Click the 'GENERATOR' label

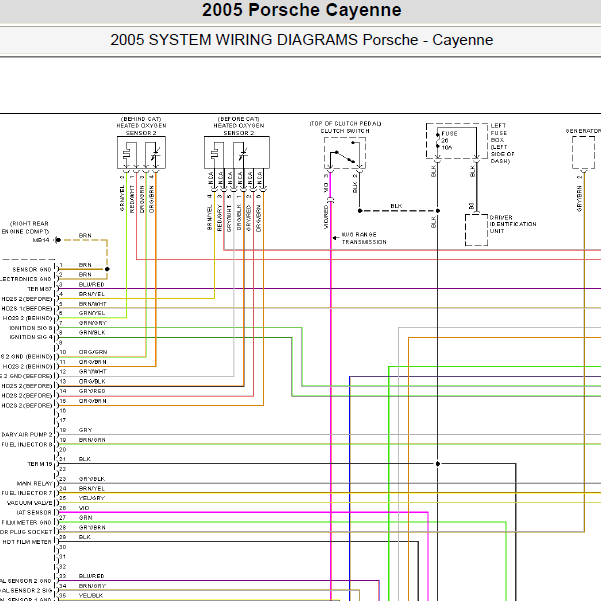click(583, 131)
